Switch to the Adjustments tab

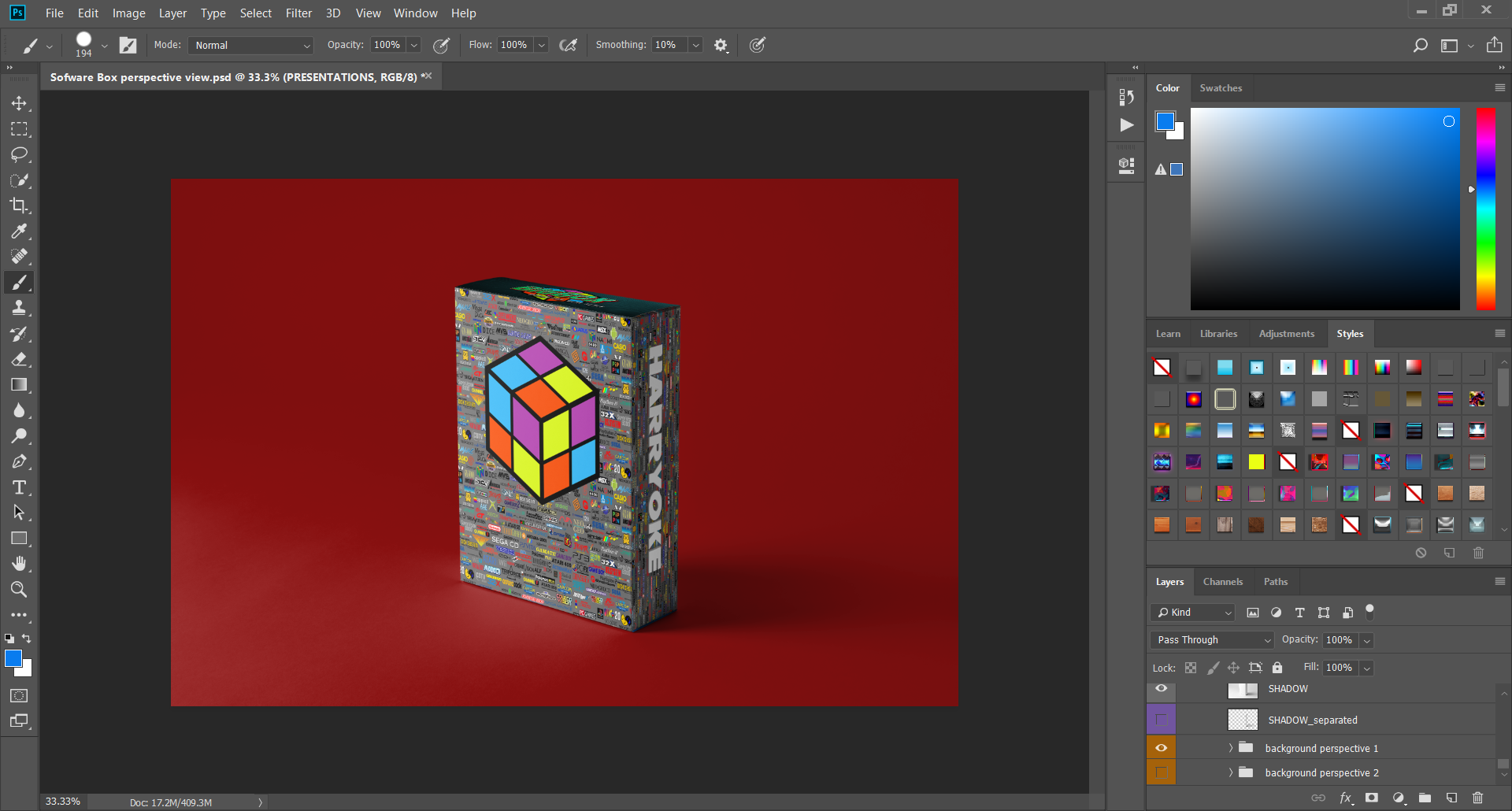tap(1286, 334)
